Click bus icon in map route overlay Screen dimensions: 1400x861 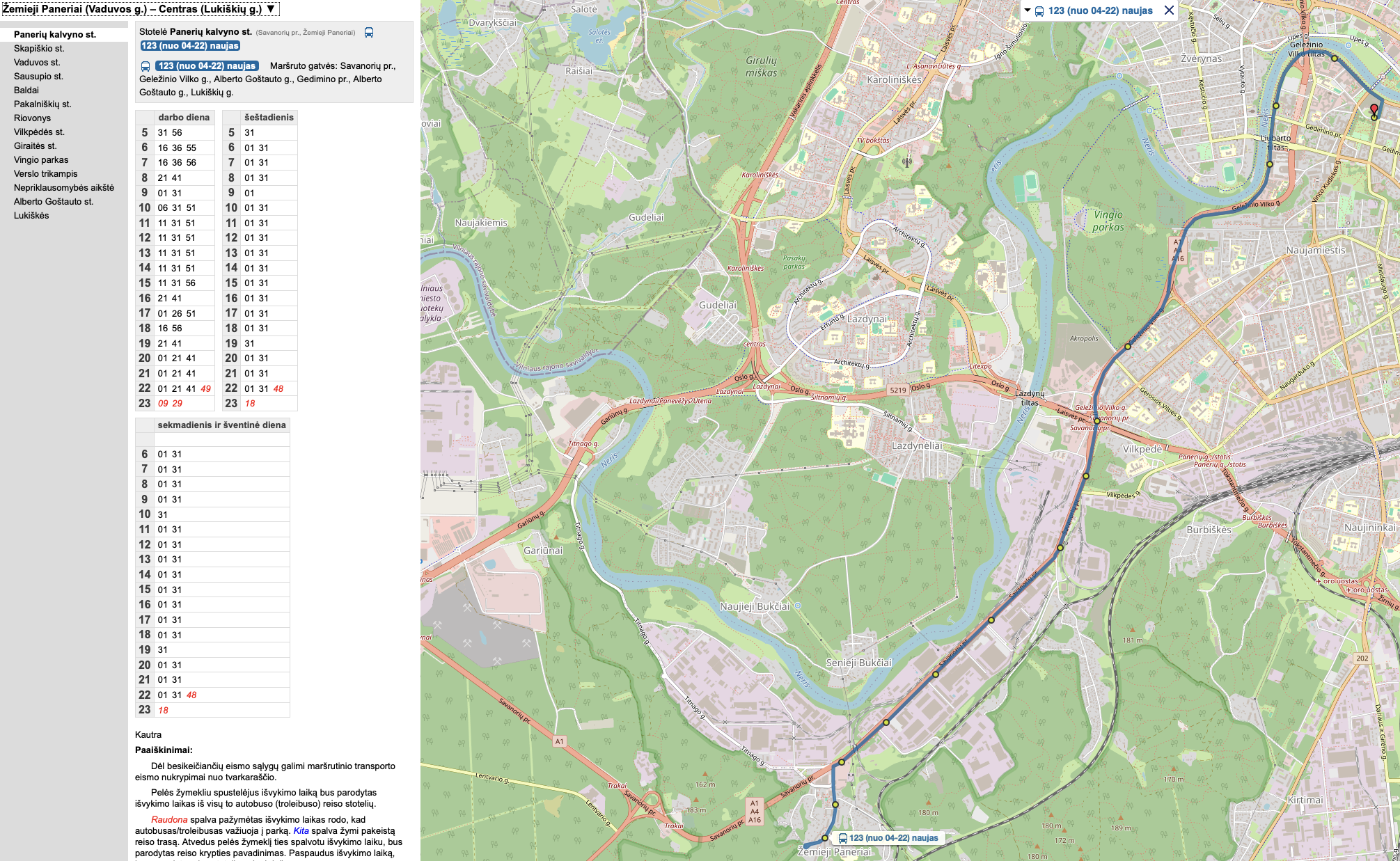coord(1039,10)
